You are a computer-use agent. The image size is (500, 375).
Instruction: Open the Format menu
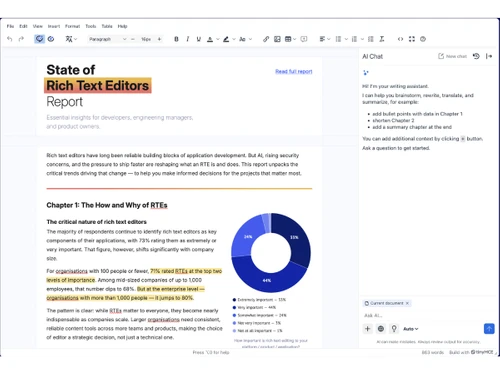(x=72, y=26)
